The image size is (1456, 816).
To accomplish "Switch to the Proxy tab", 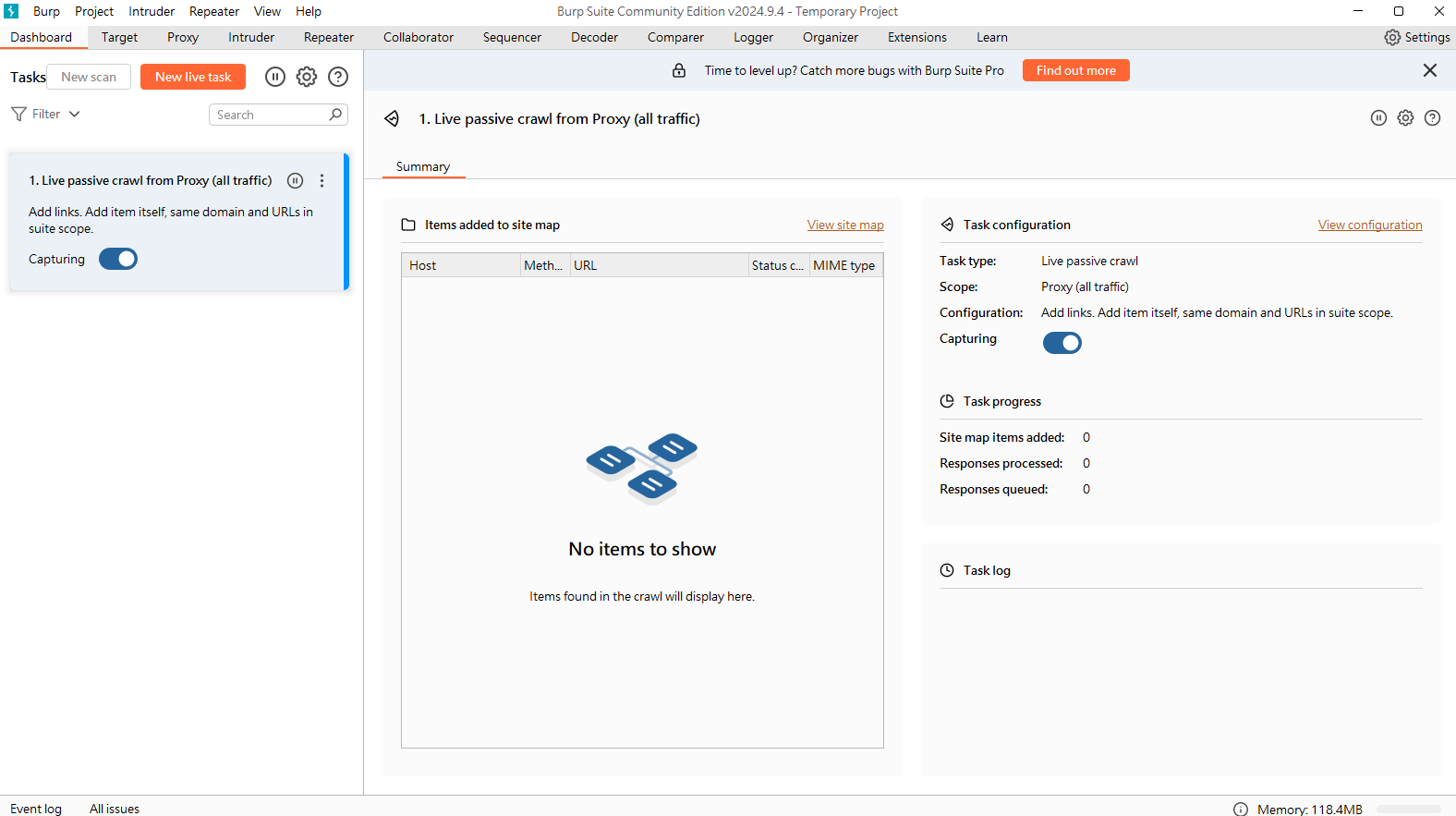I will 183,37.
